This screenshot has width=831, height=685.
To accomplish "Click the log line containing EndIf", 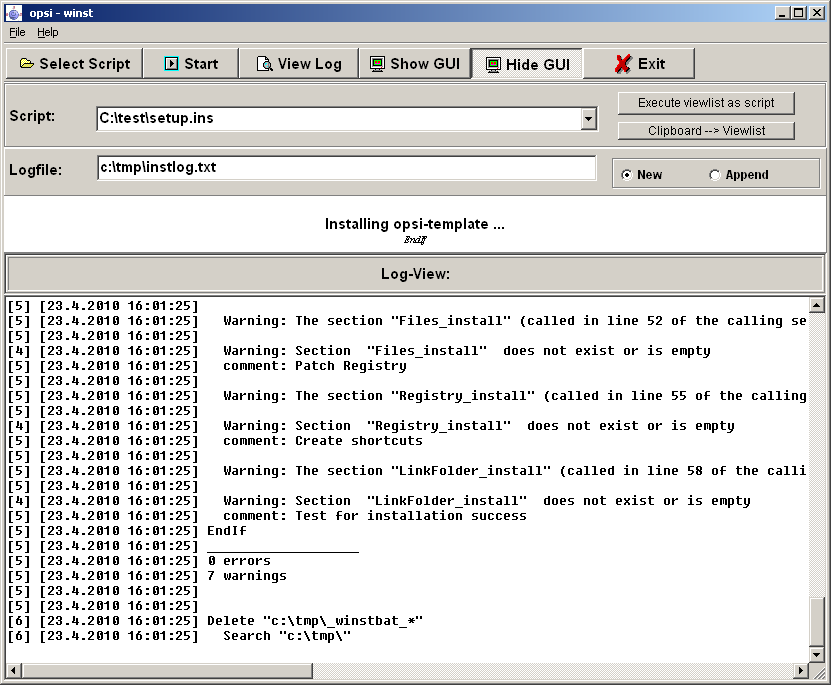I will click(x=227, y=531).
